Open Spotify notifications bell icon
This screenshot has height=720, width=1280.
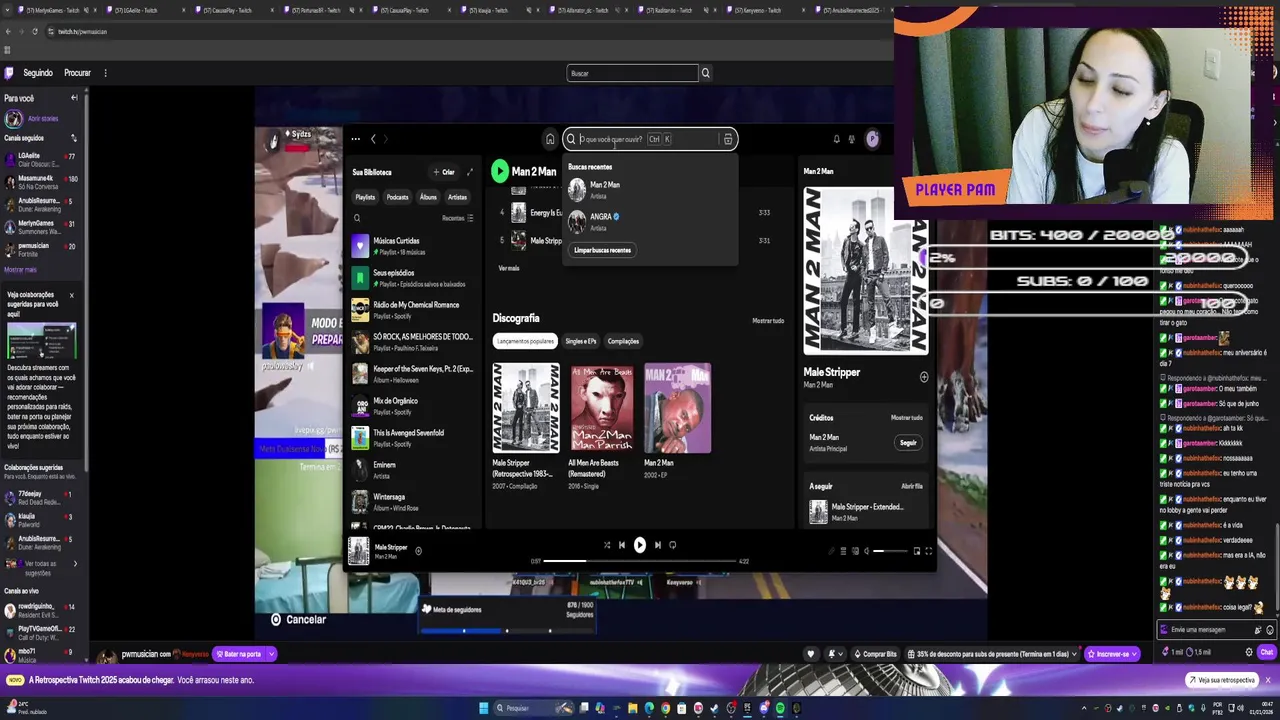pos(836,139)
